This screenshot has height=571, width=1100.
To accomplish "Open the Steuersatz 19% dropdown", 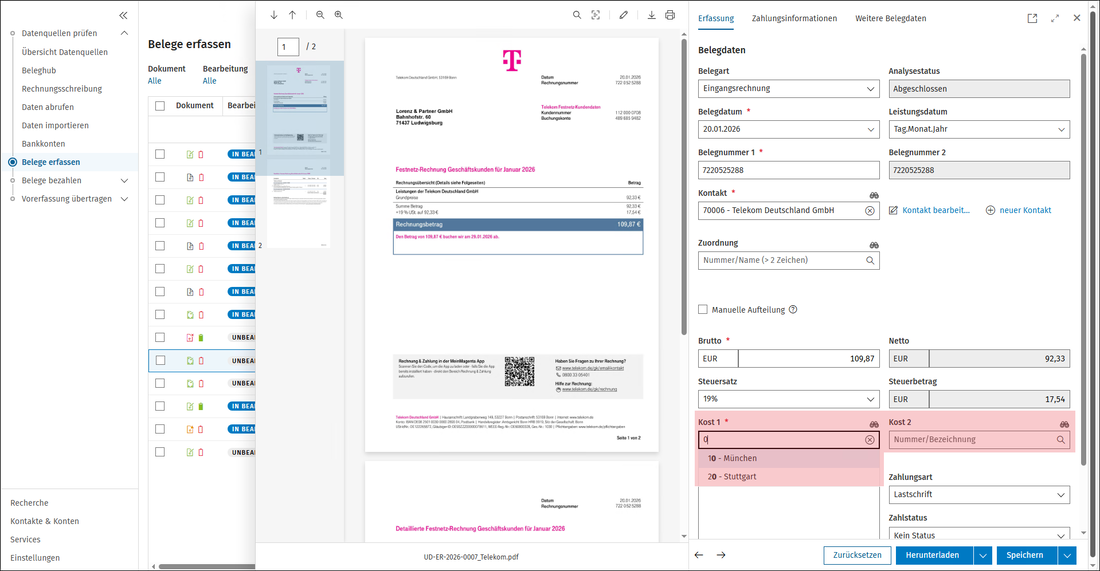I will [789, 399].
